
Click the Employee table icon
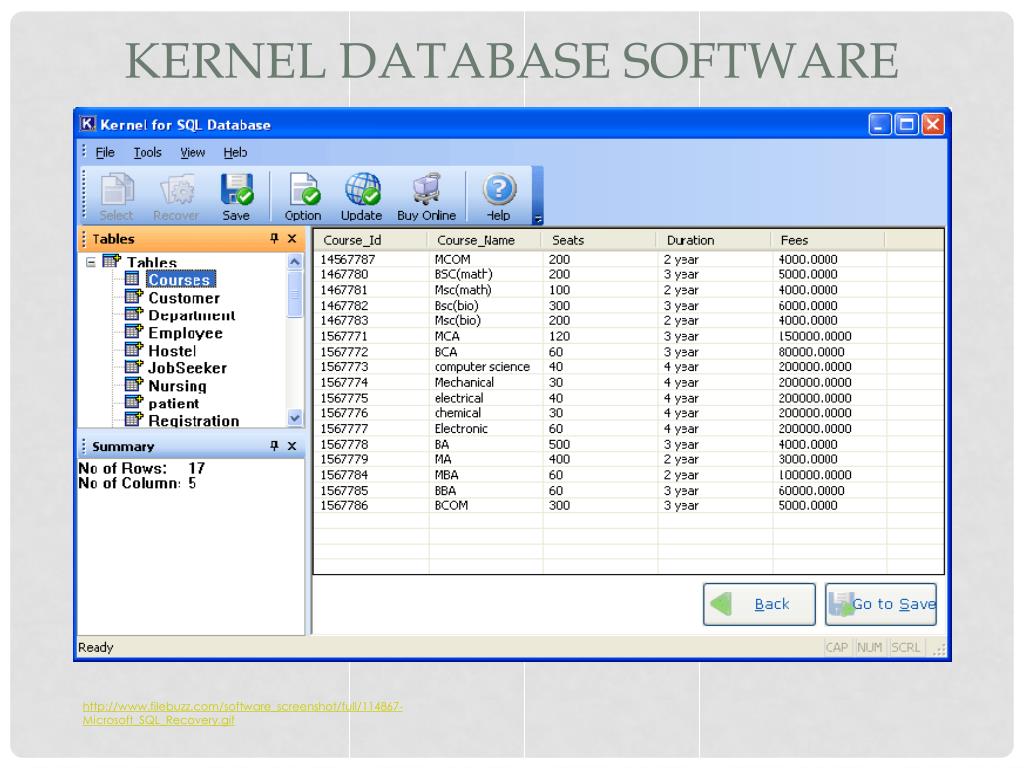134,332
